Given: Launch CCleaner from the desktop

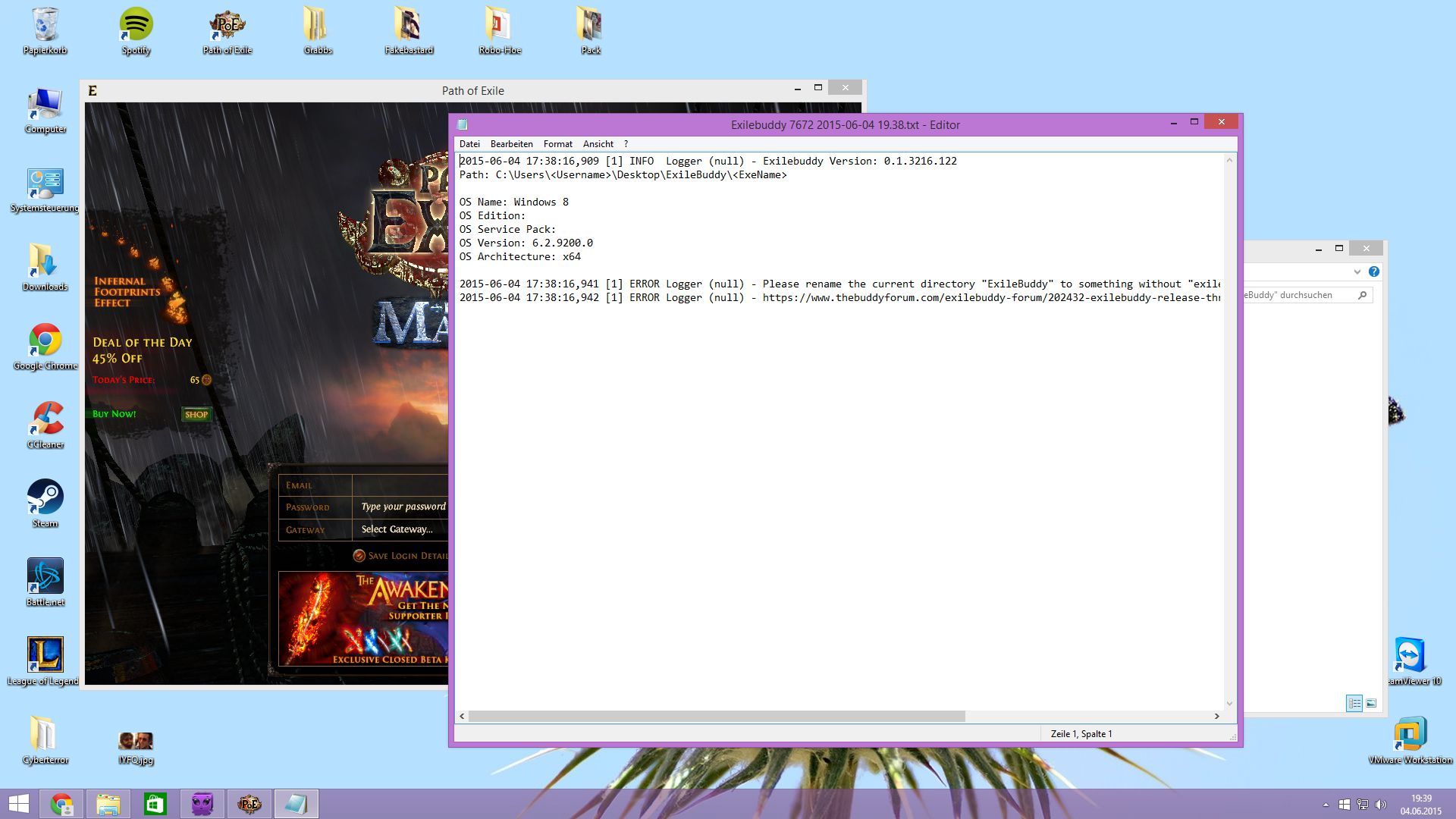Looking at the screenshot, I should (45, 423).
